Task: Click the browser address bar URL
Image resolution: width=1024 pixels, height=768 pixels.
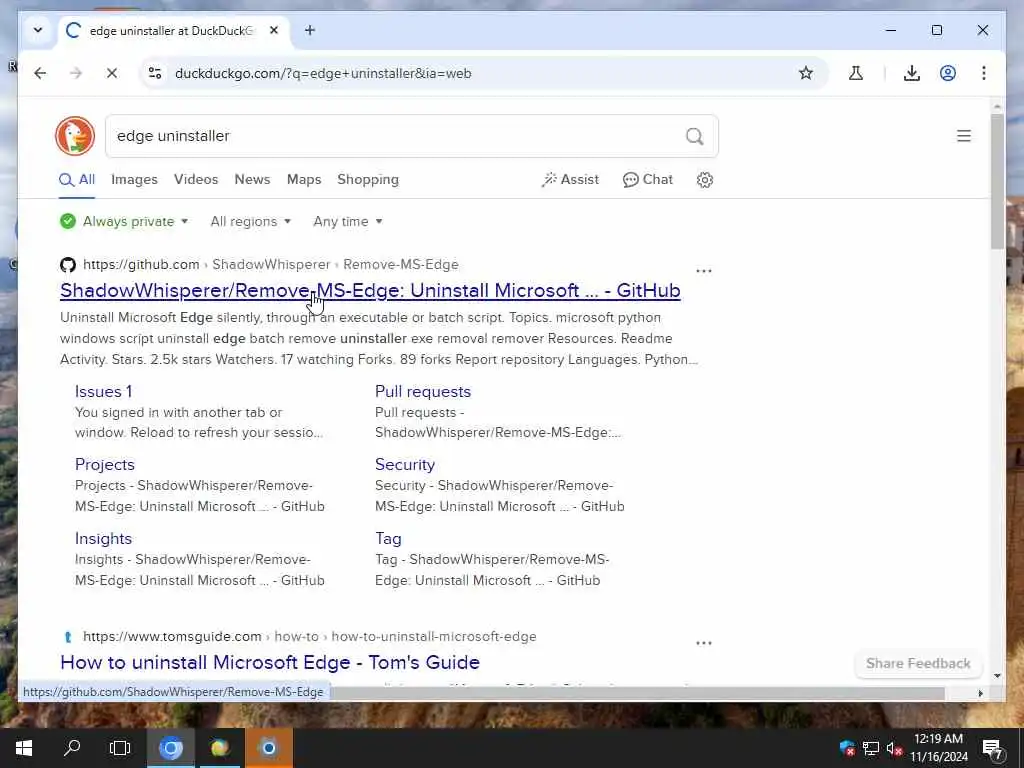Action: pyautogui.click(x=323, y=73)
